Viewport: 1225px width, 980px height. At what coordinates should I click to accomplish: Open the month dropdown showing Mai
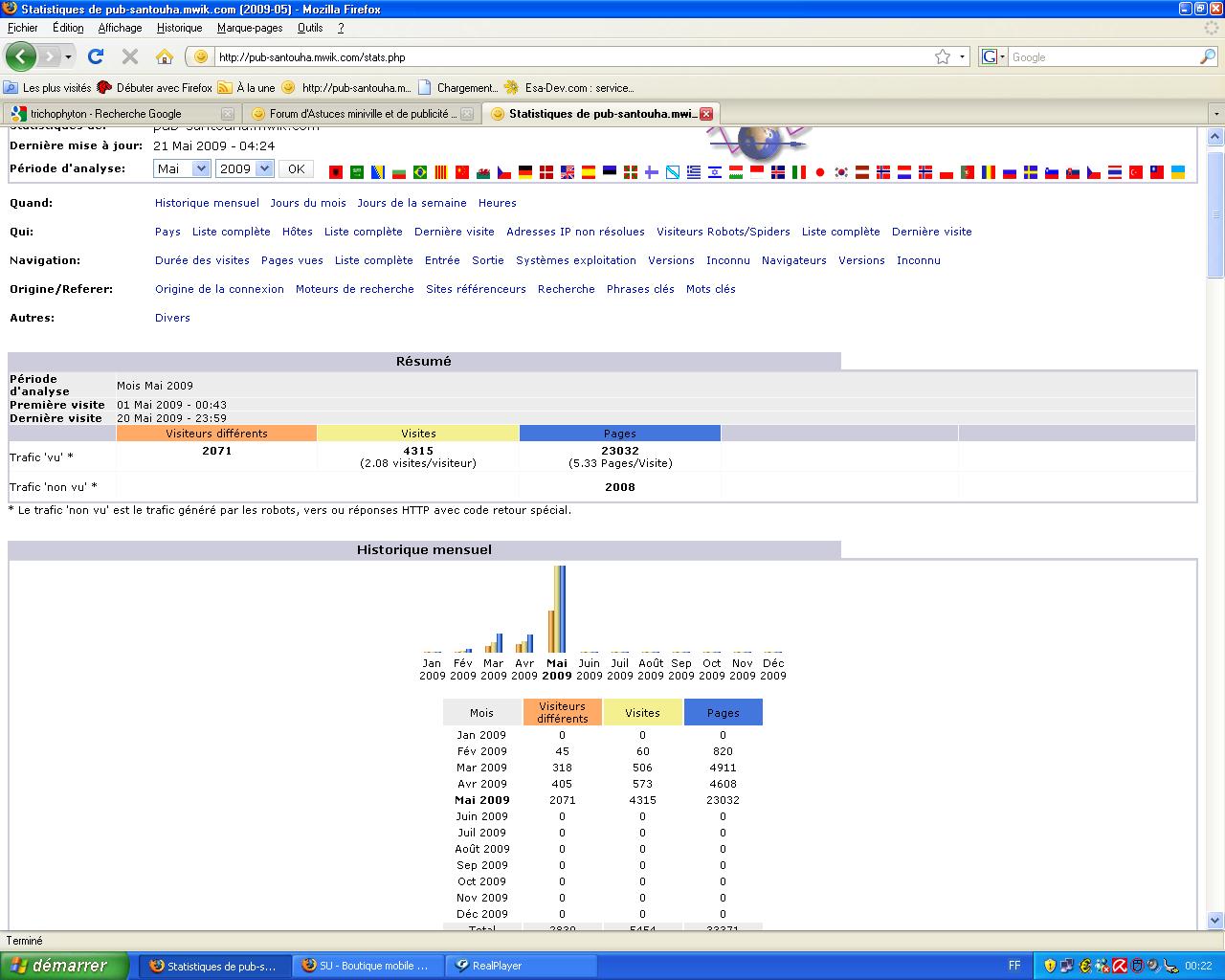coord(182,168)
